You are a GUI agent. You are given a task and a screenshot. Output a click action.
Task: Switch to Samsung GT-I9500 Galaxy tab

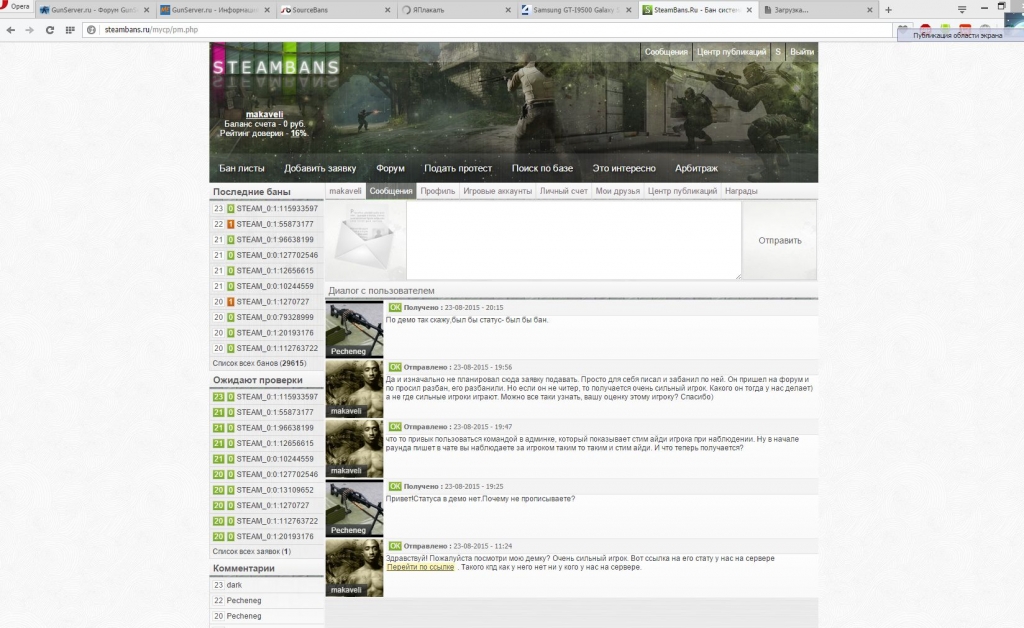[577, 10]
